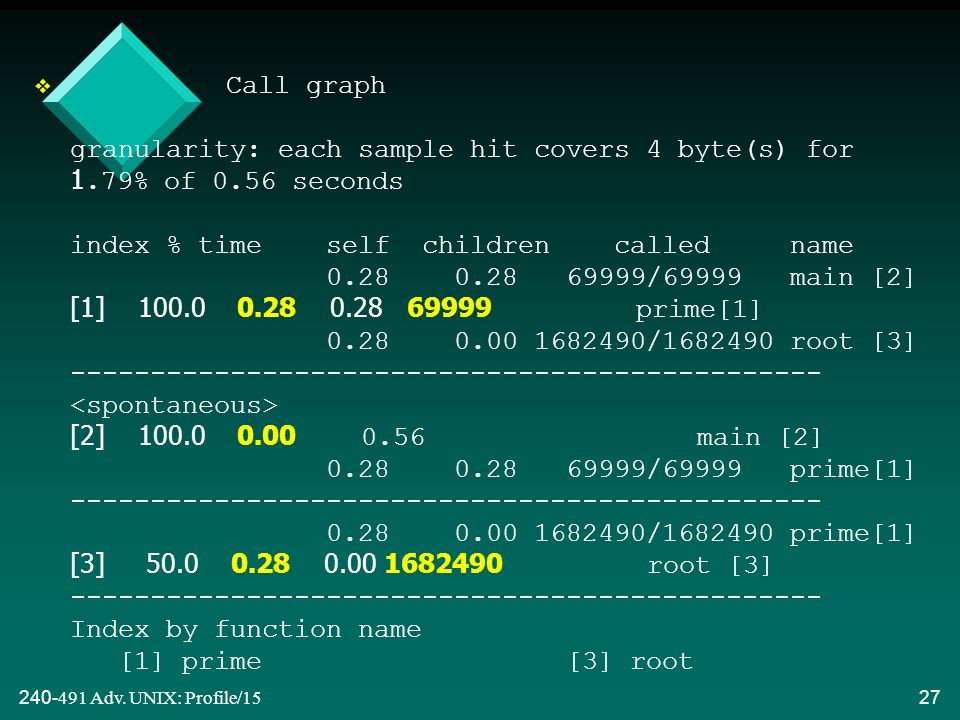The height and width of the screenshot is (720, 960).
Task: Click 'root [3]' name in row [3]
Action: tap(709, 566)
